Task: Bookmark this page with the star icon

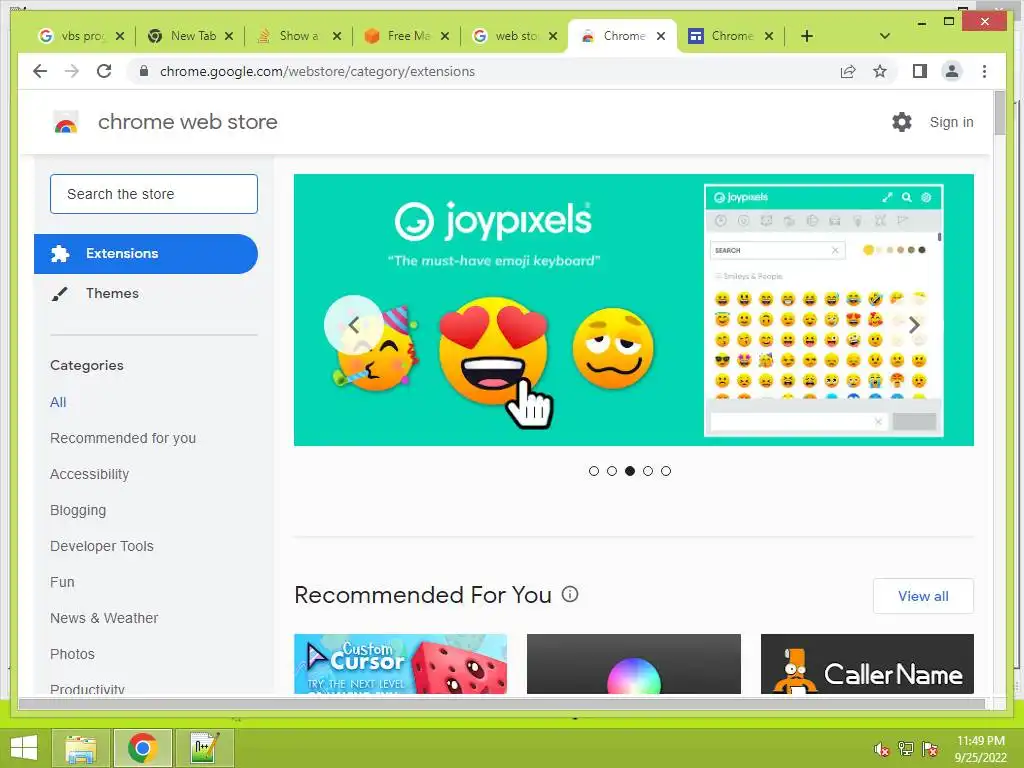Action: [880, 71]
